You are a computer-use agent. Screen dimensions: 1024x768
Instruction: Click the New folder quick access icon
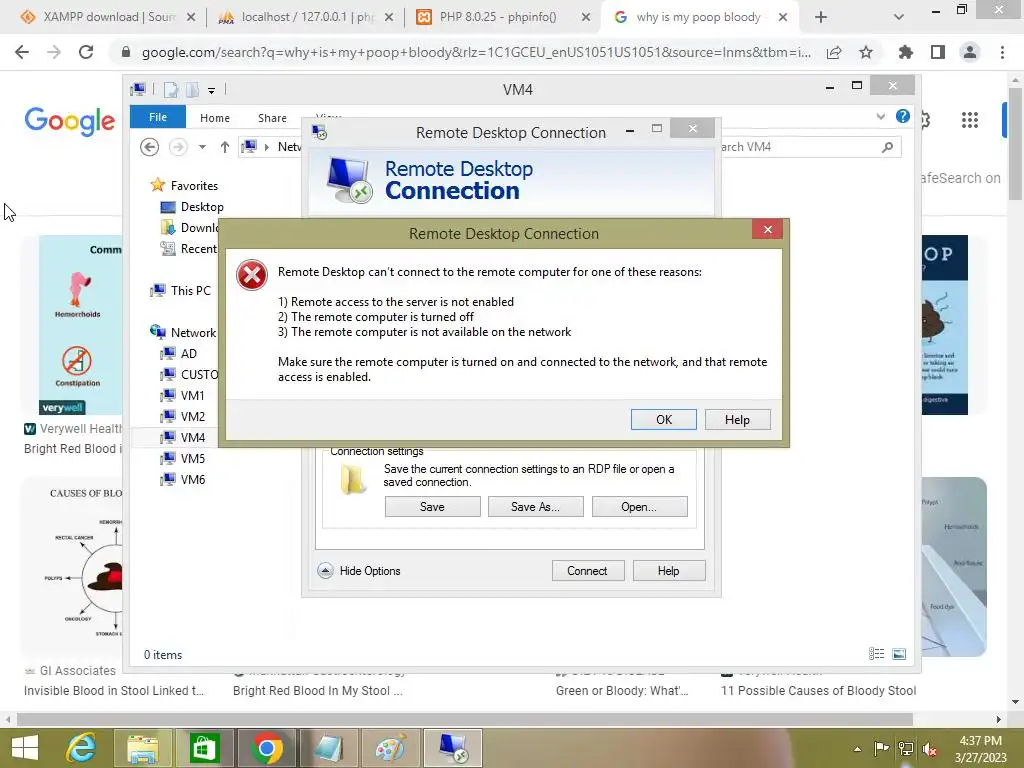tap(193, 89)
